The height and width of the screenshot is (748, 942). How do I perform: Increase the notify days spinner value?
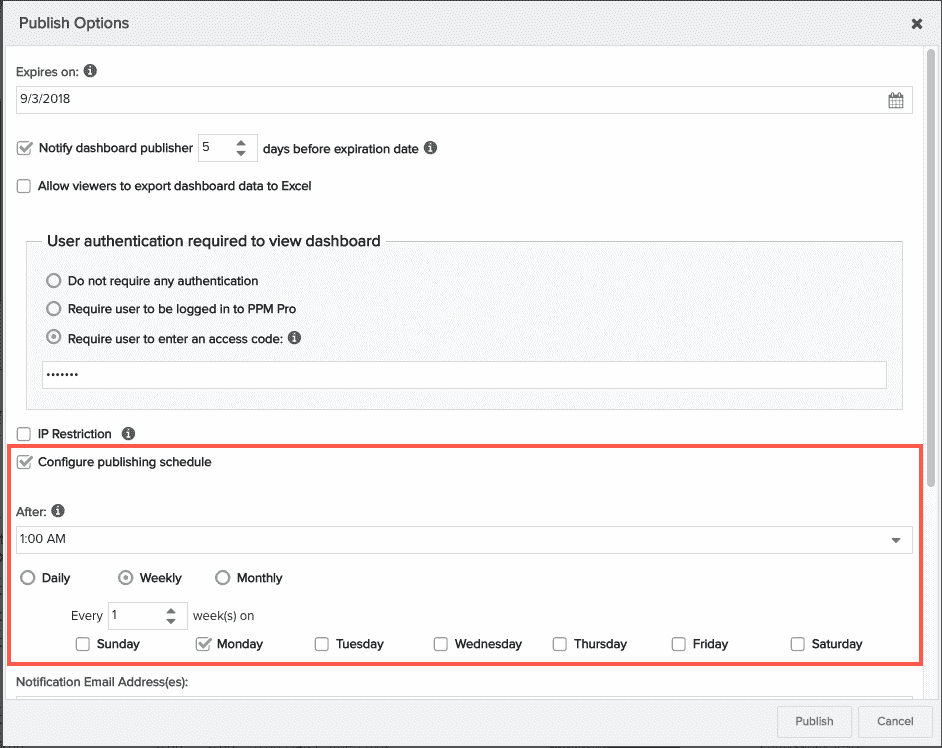pos(241,143)
